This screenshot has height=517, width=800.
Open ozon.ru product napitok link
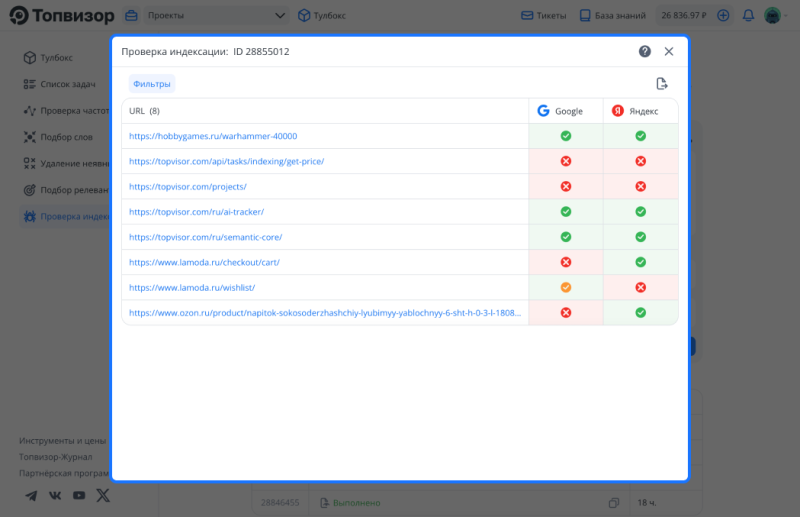(x=325, y=313)
